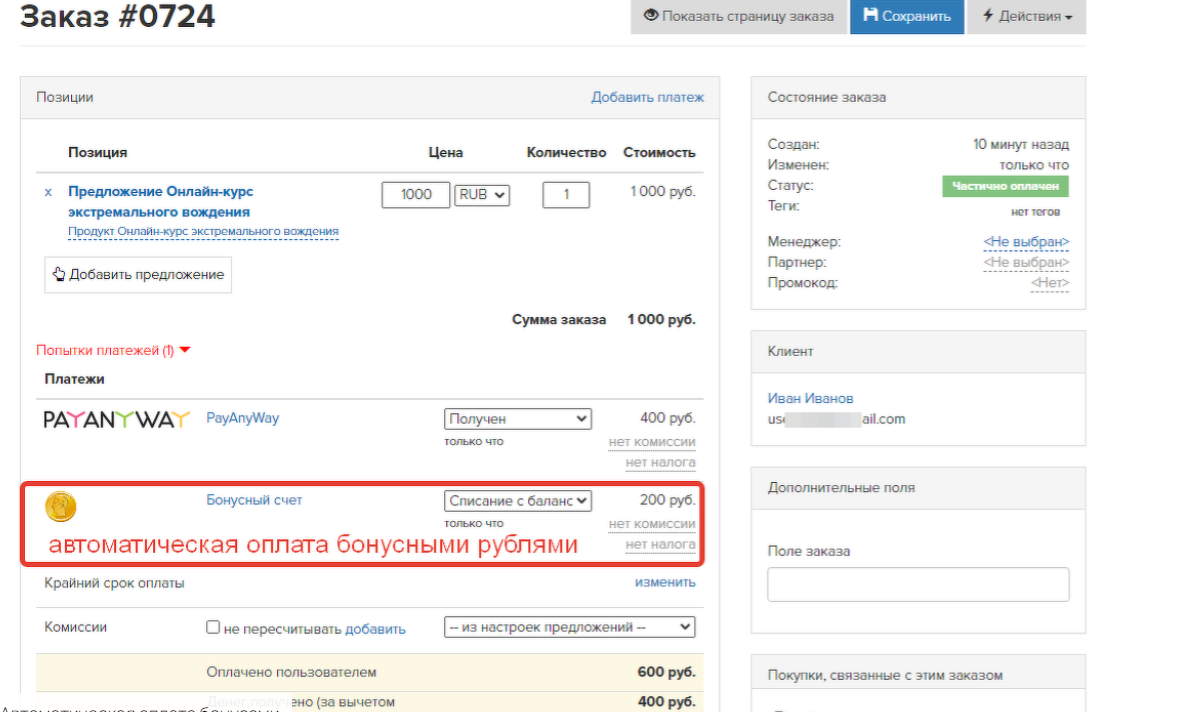This screenshot has height=712, width=1193.
Task: Remove position with the x mark
Action: coord(48,192)
